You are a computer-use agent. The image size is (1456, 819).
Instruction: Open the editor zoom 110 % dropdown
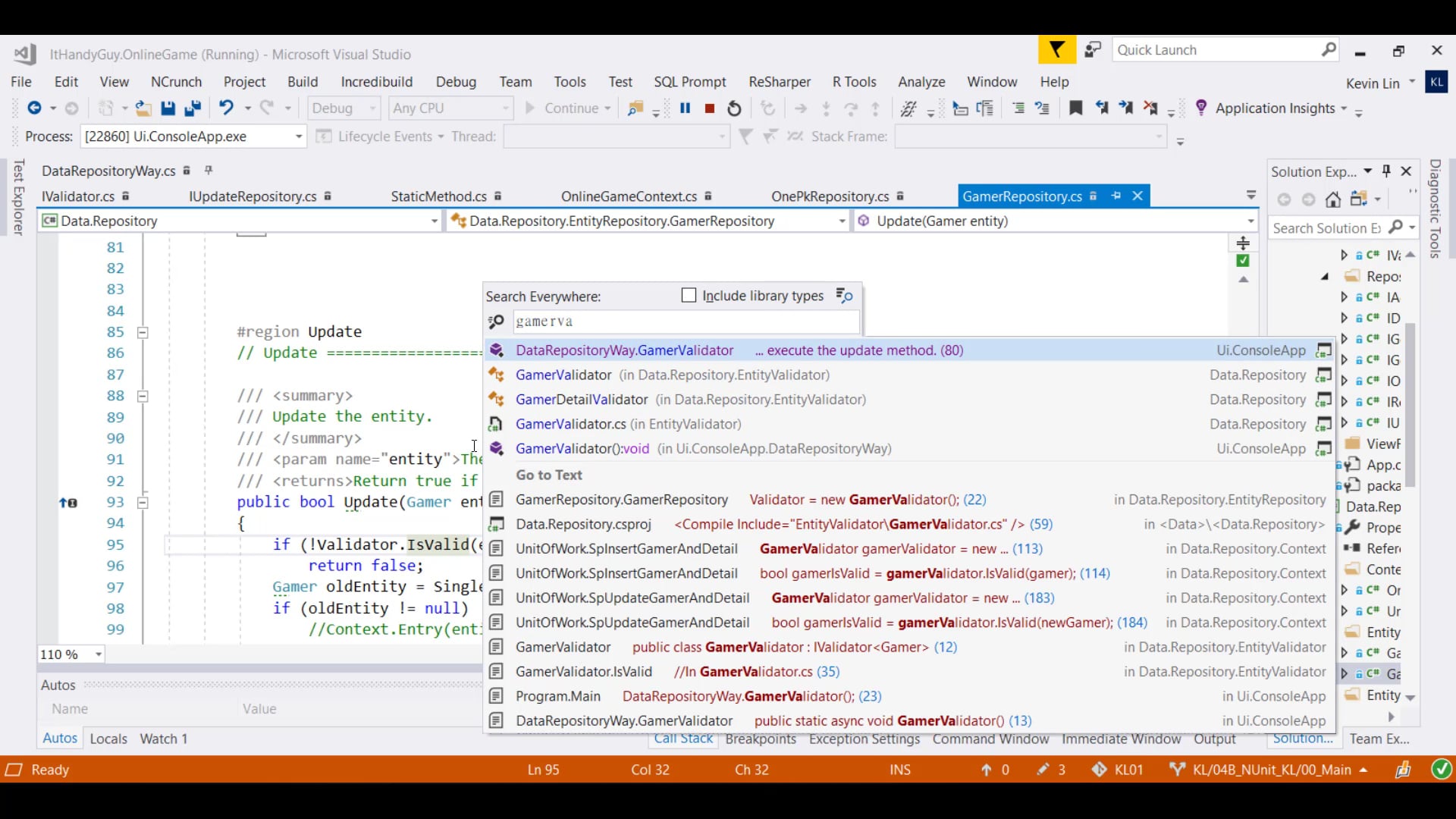[x=99, y=654]
